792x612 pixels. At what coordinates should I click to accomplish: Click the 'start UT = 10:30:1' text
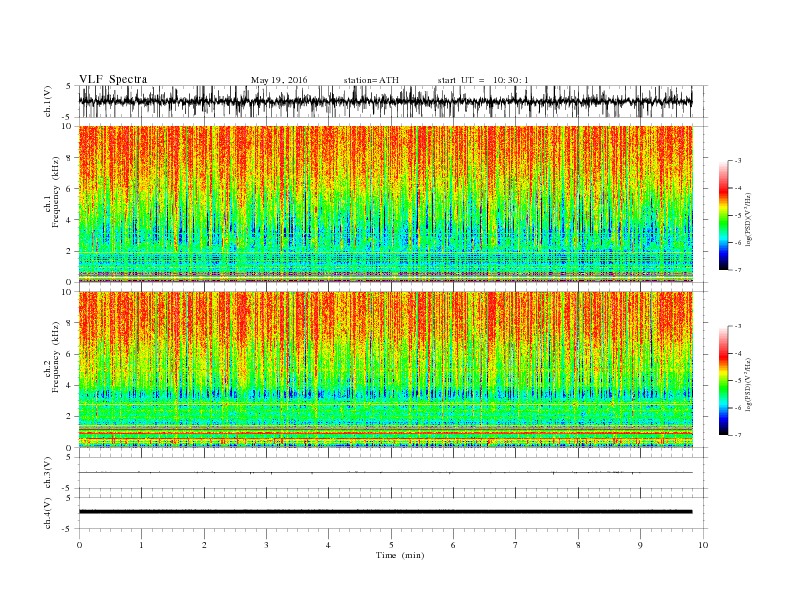coord(483,80)
